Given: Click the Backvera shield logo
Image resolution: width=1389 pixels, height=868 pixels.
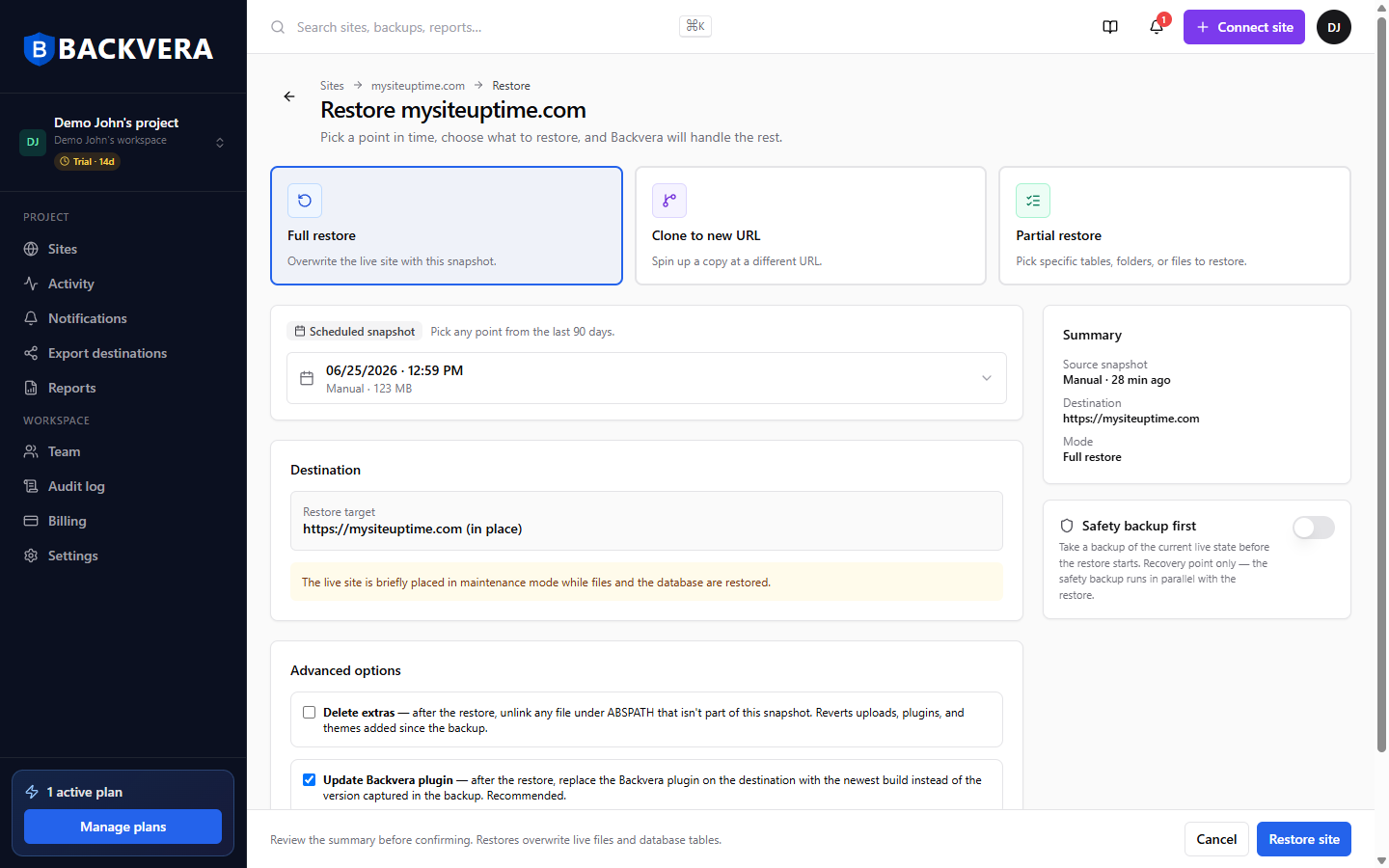Looking at the screenshot, I should tap(39, 49).
